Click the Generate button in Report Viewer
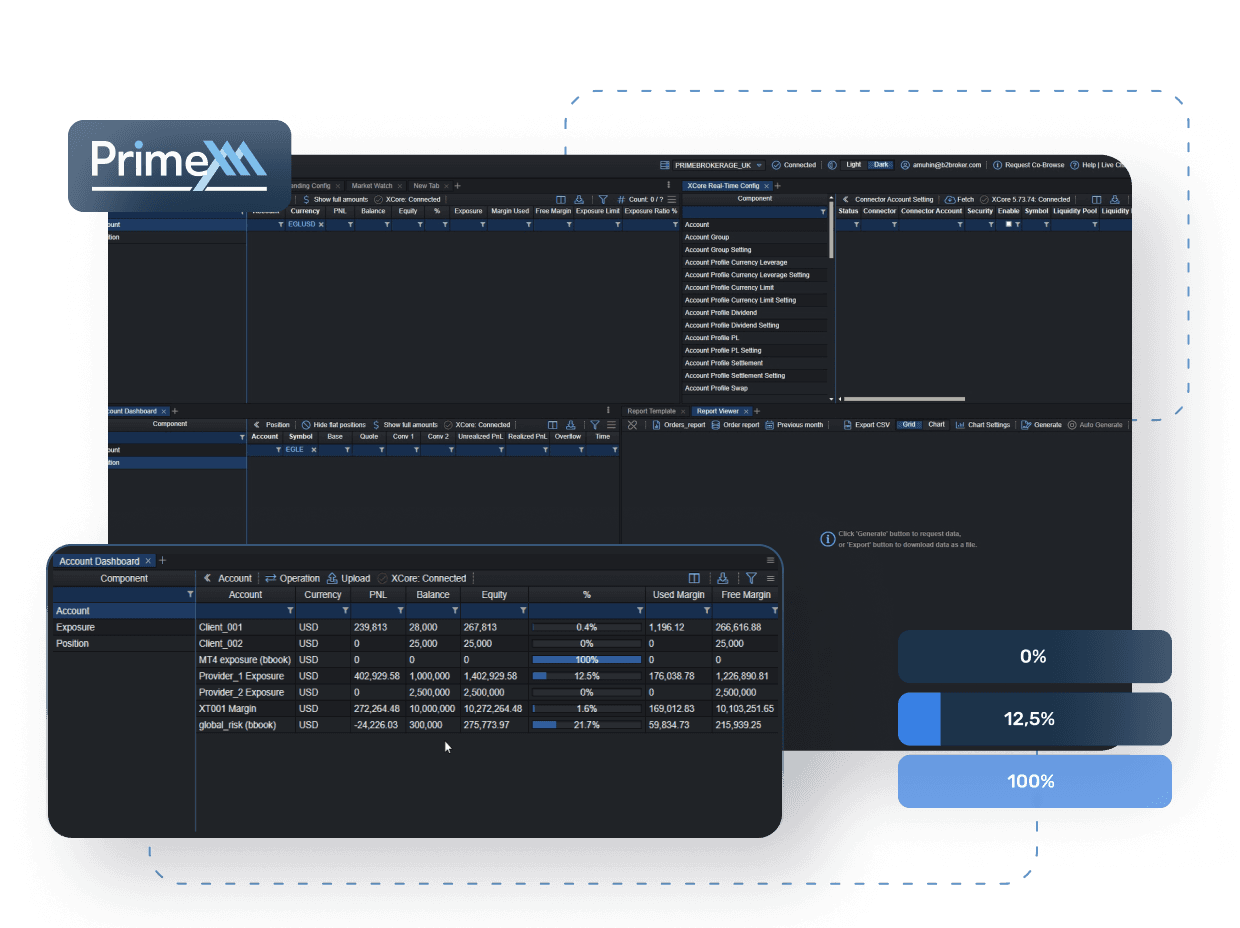Image resolution: width=1240 pixels, height=928 pixels. pos(1041,425)
